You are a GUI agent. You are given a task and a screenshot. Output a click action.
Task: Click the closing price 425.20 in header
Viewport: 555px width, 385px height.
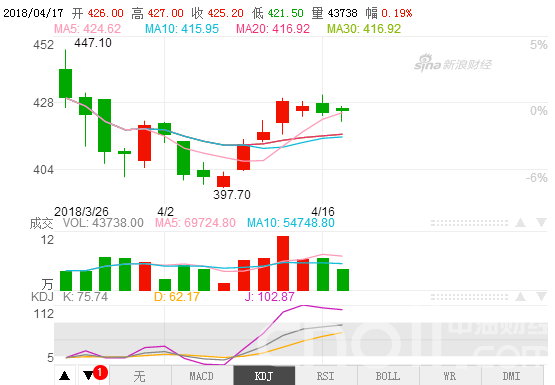225,13
